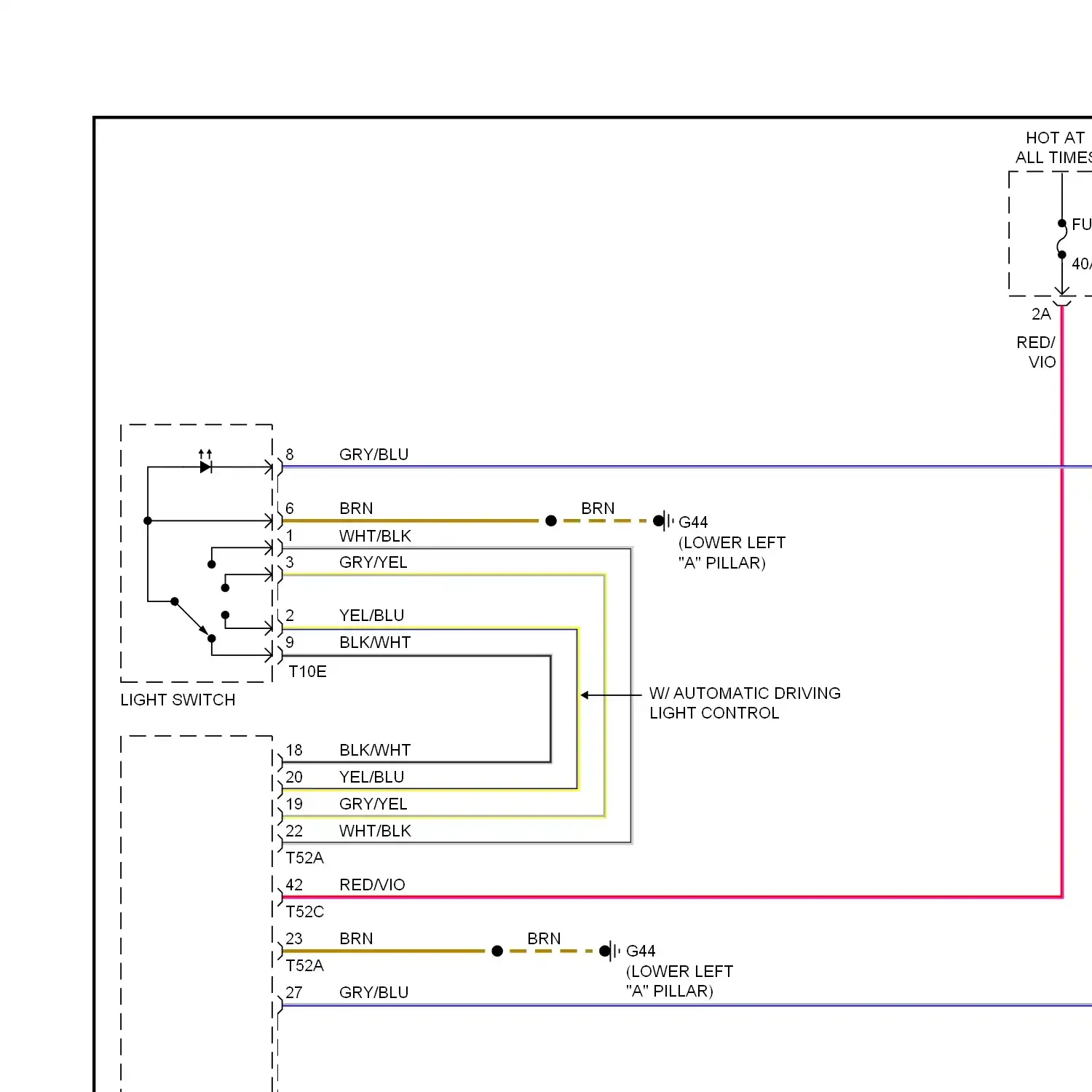The width and height of the screenshot is (1092, 1092).
Task: Select the YEL/BLU wire label at pin 2
Action: [x=371, y=615]
